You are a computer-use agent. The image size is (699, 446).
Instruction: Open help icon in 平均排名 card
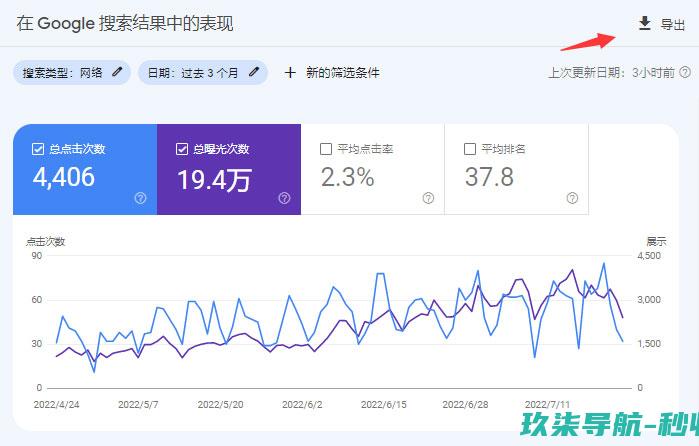pos(572,198)
